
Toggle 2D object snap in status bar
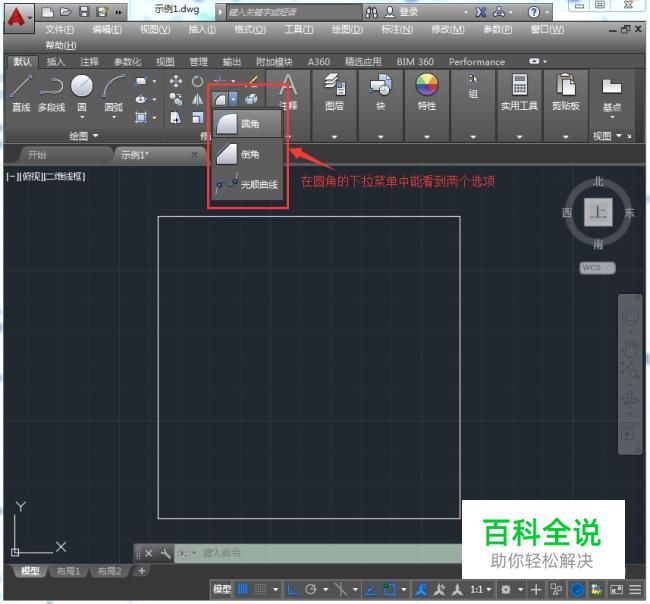click(x=389, y=589)
